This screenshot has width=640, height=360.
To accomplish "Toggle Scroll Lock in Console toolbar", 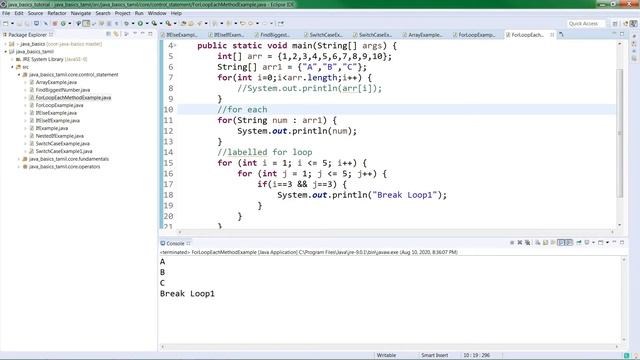I will [x=545, y=242].
